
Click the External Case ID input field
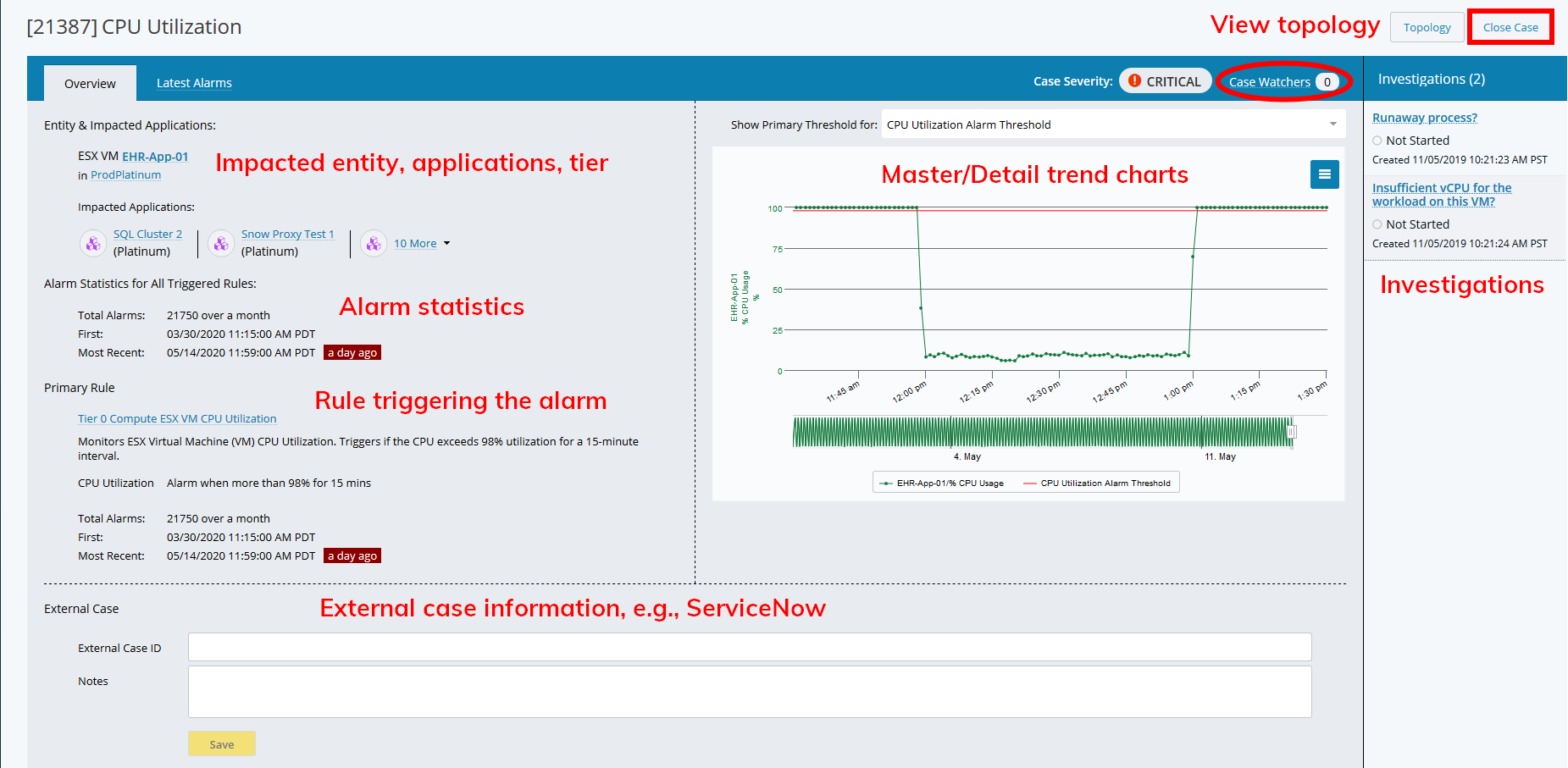750,647
